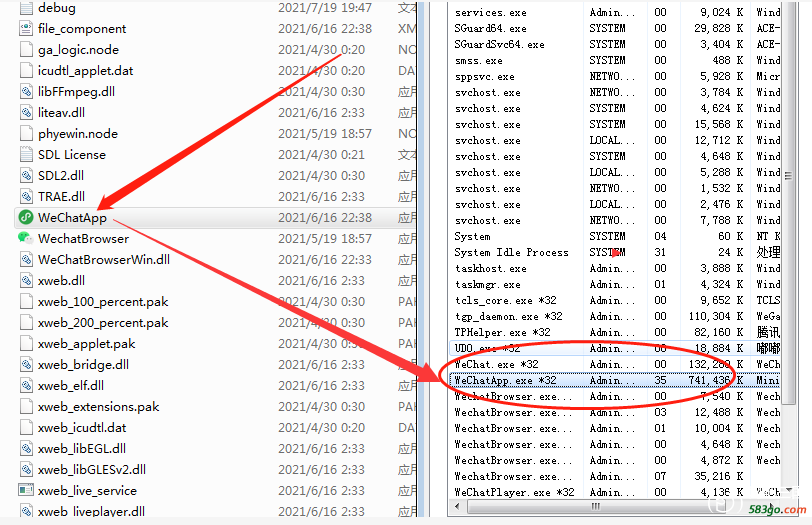
Task: Select the SDL License file name
Action: [71, 154]
